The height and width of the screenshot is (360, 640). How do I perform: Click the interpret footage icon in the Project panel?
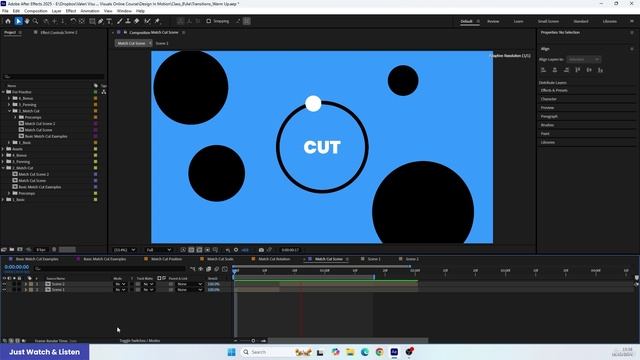pyautogui.click(x=4, y=249)
